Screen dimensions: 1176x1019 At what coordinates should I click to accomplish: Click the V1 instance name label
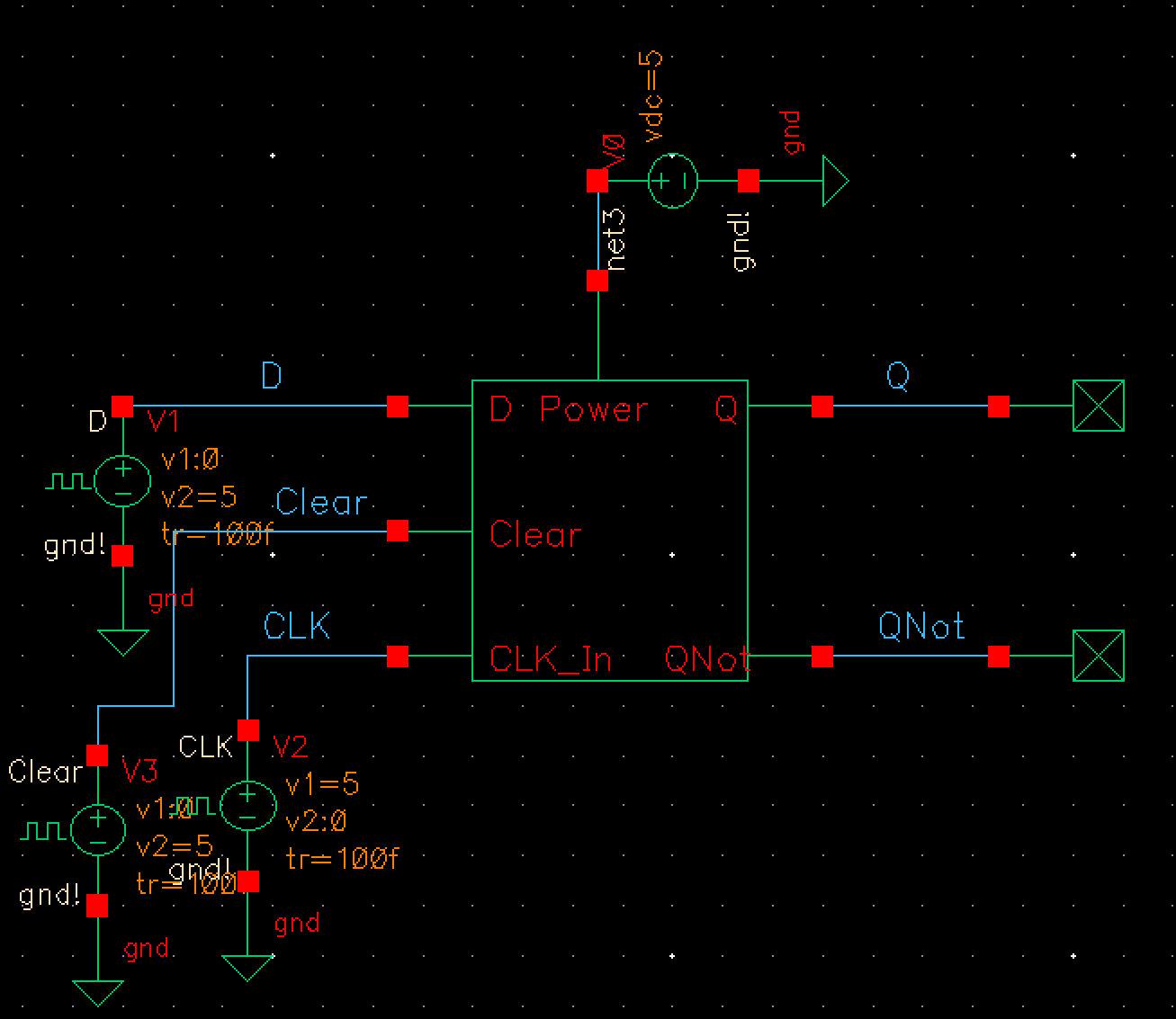pos(163,419)
